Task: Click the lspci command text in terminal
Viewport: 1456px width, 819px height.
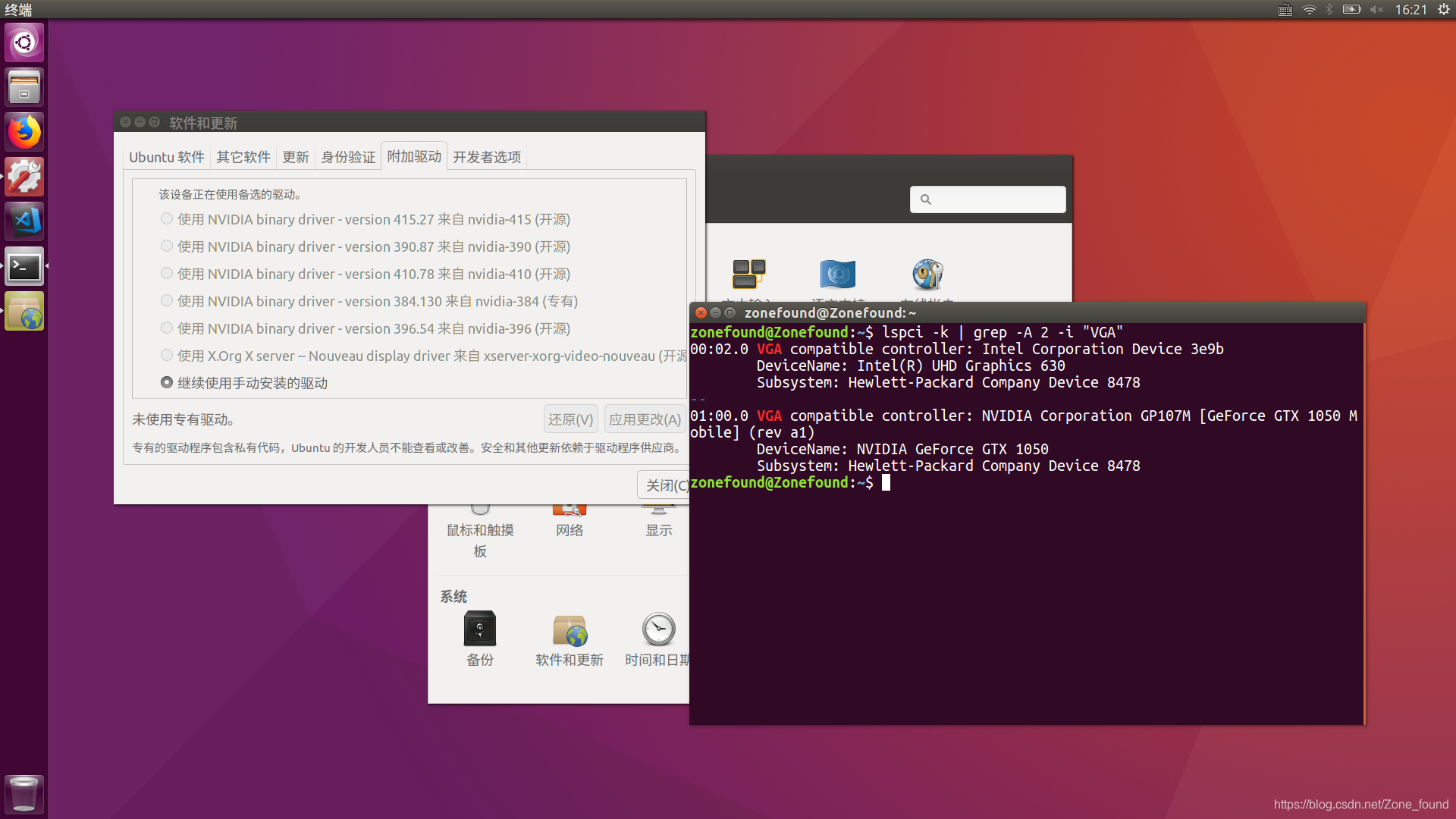Action: [1003, 332]
